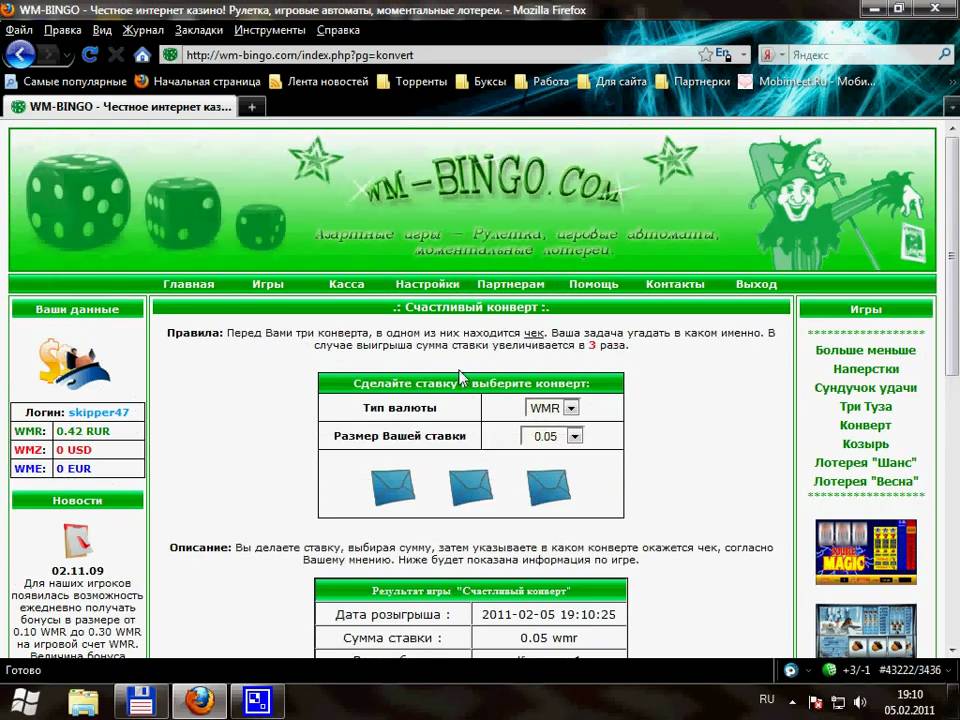Click the volume speaker tray icon
The image size is (960, 720).
click(x=860, y=702)
